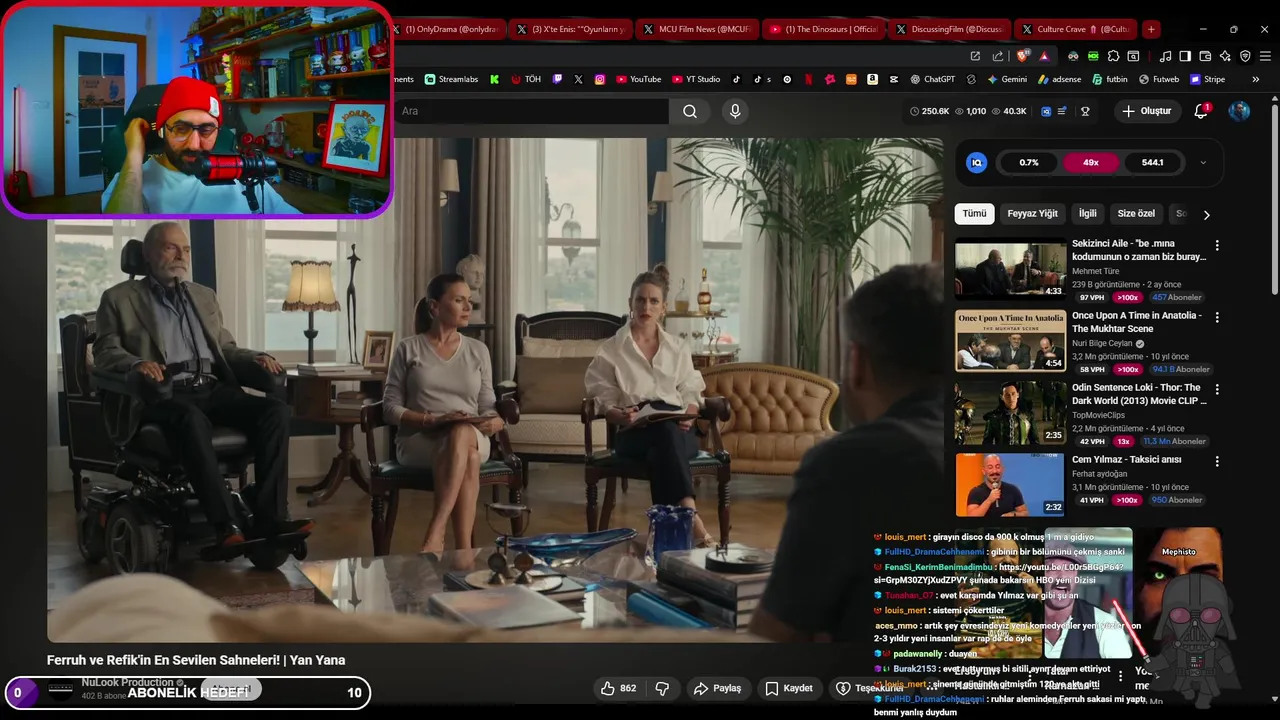Click the 49x pink vidIQ stat pill

1090,162
